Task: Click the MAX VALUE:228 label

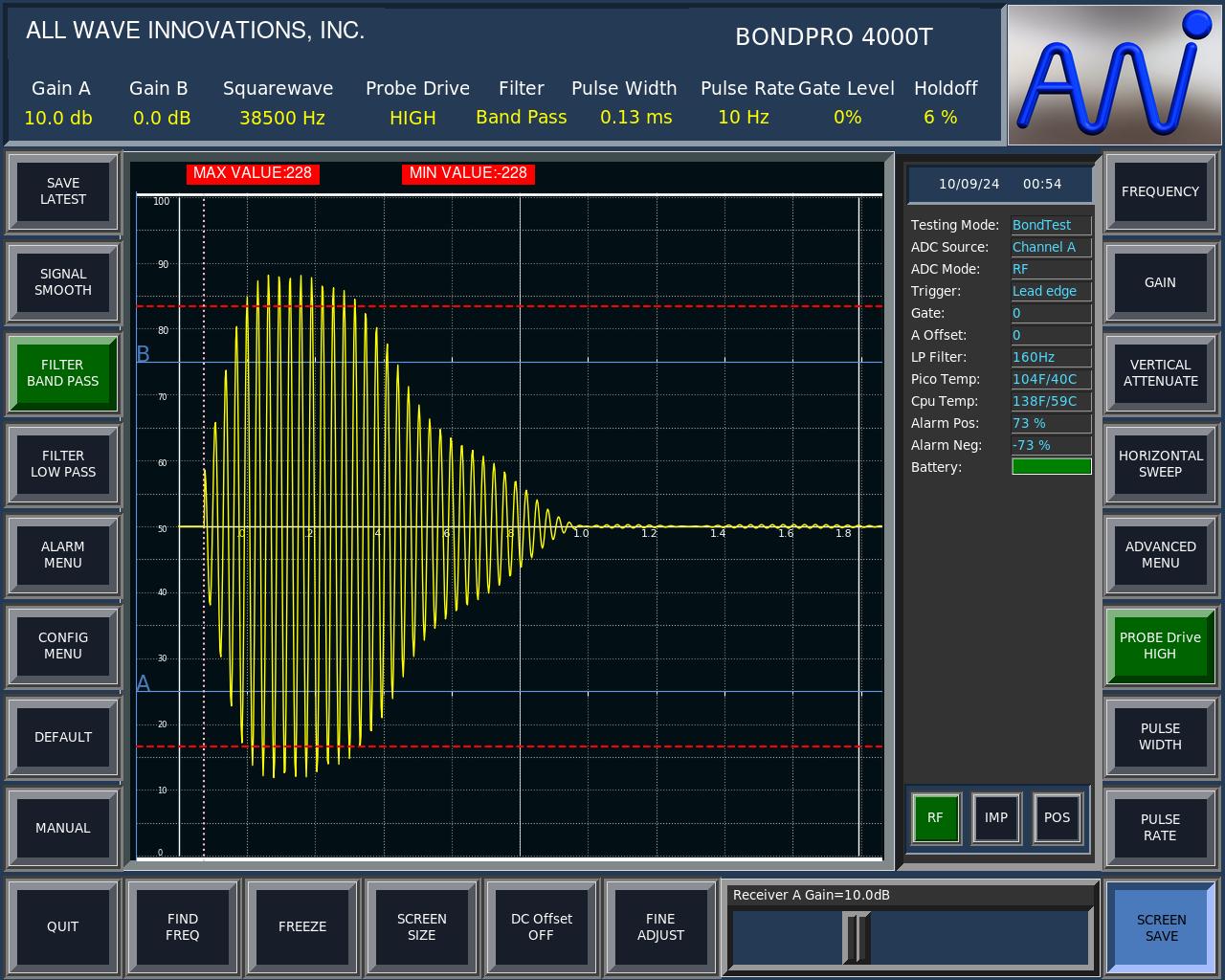Action: (253, 173)
